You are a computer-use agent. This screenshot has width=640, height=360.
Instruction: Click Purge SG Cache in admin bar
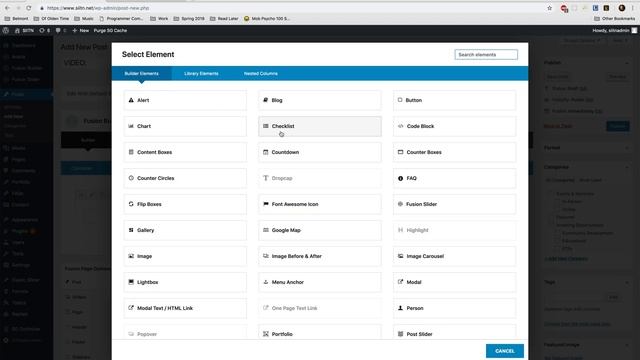click(110, 30)
